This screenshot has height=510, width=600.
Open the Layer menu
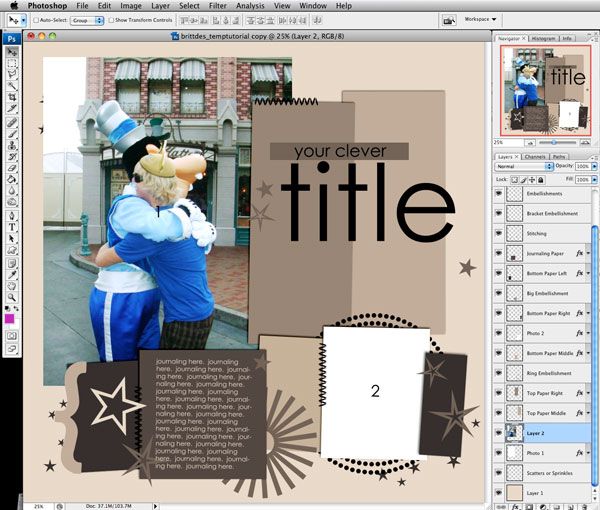pyautogui.click(x=160, y=6)
